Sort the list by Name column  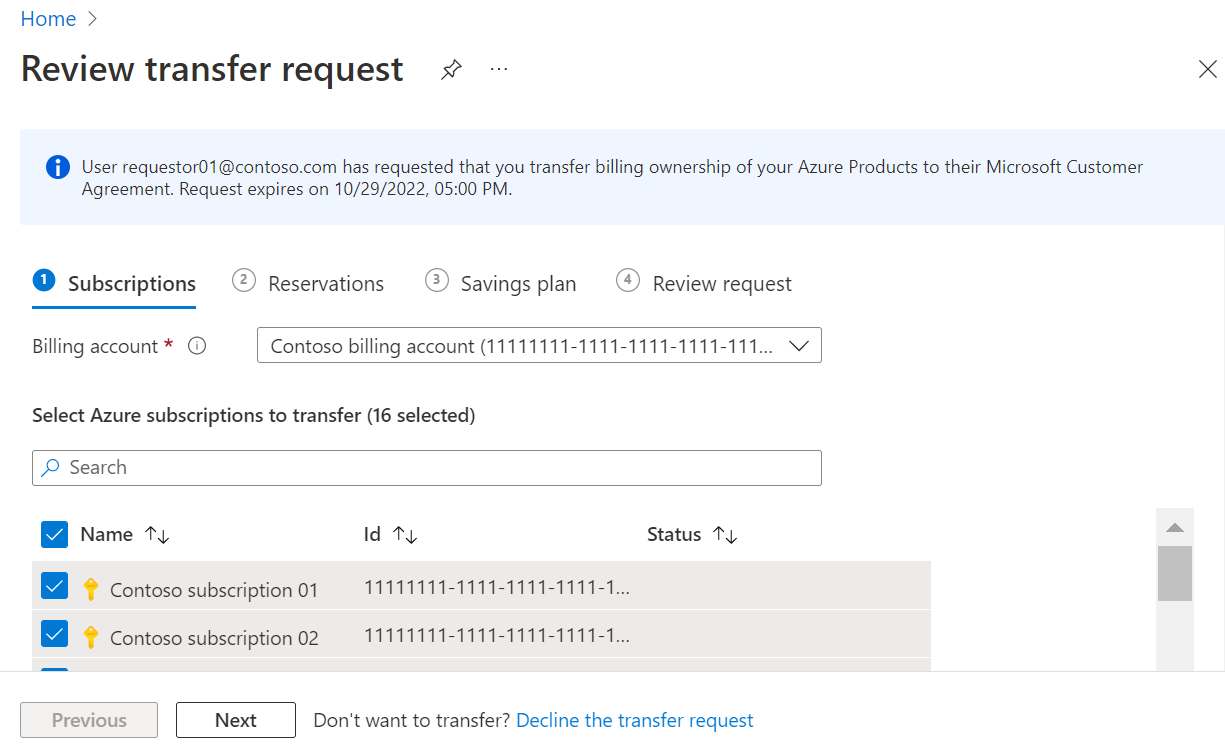[157, 535]
